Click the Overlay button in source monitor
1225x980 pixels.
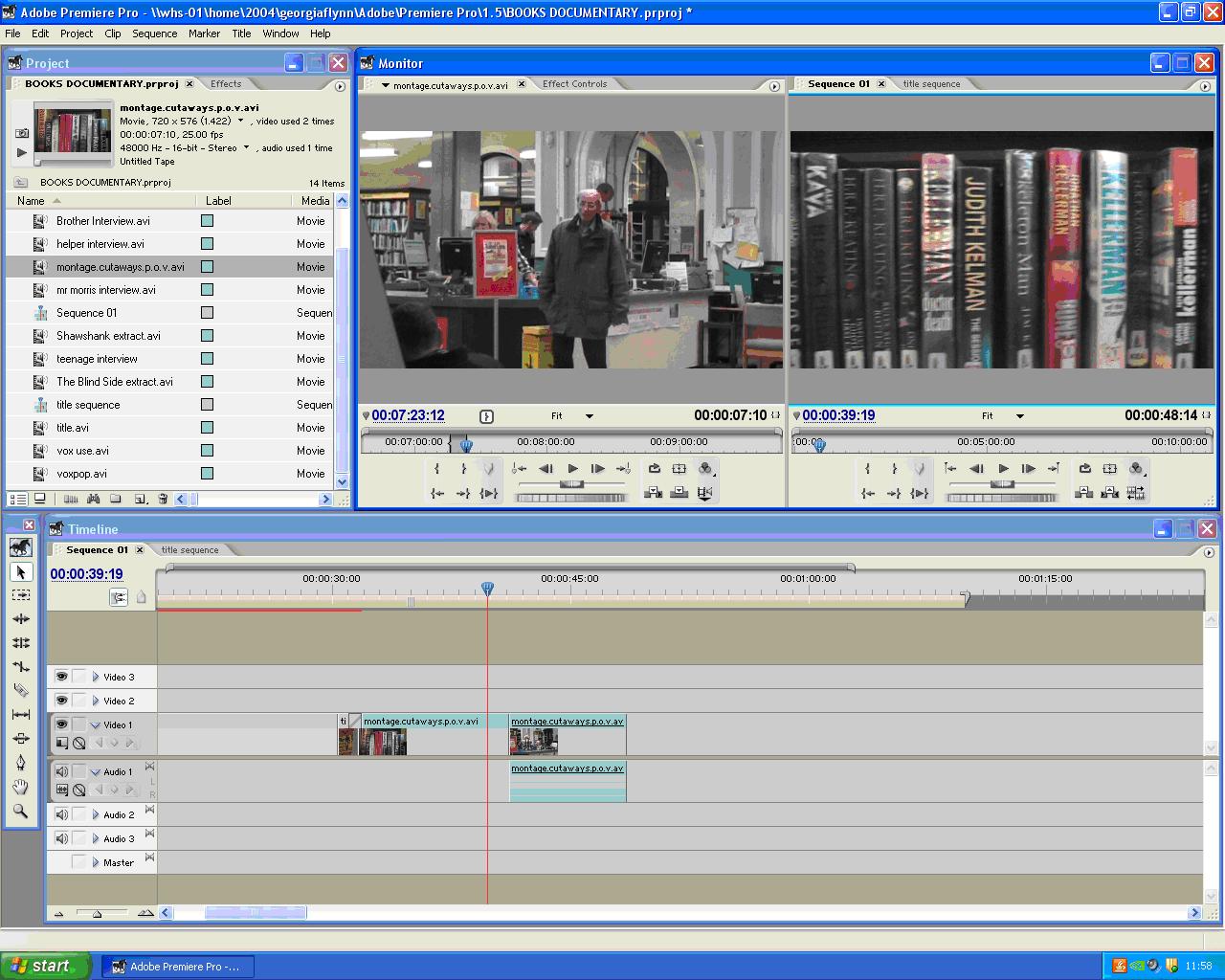(679, 493)
